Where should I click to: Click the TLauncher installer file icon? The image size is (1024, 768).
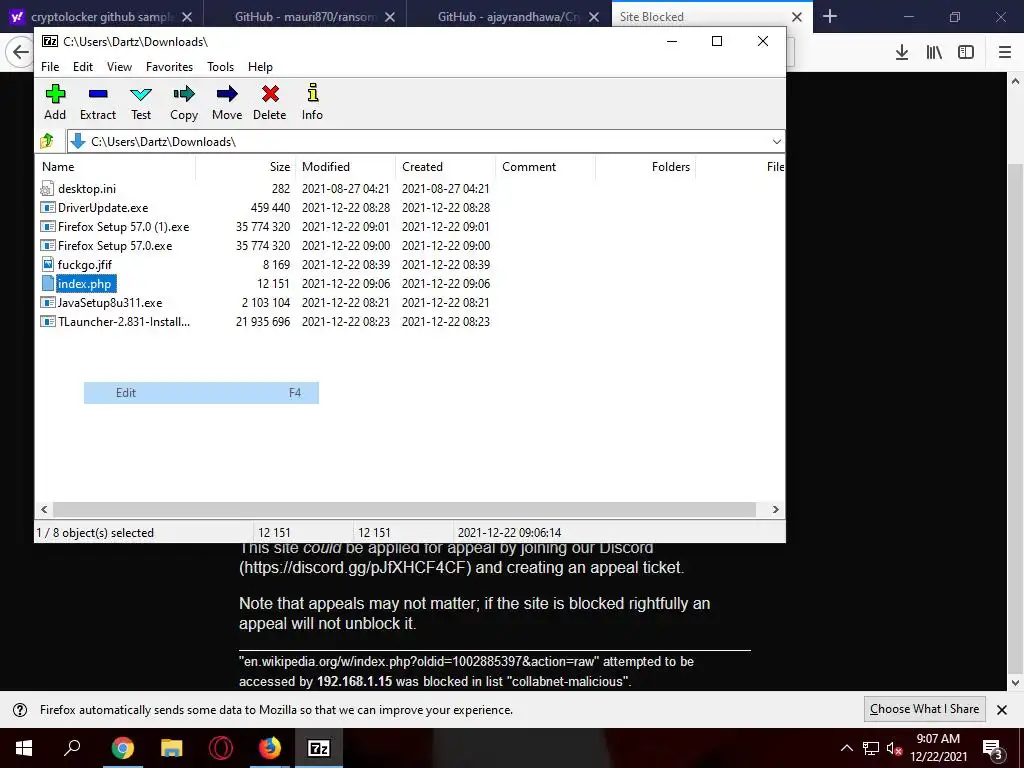(47, 321)
